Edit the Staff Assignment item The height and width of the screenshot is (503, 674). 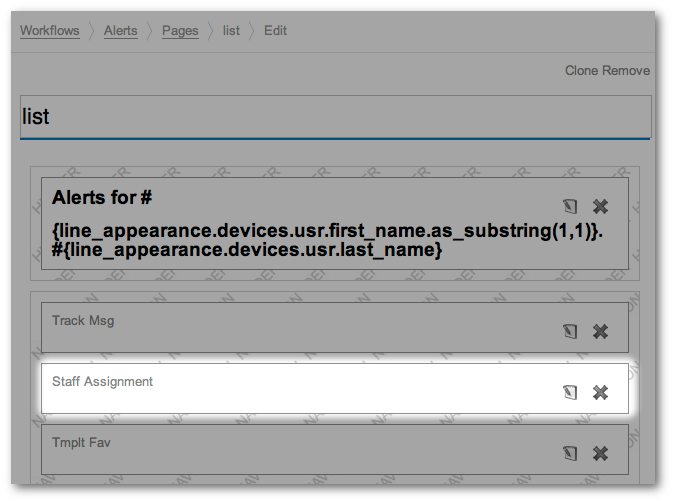pyautogui.click(x=570, y=392)
